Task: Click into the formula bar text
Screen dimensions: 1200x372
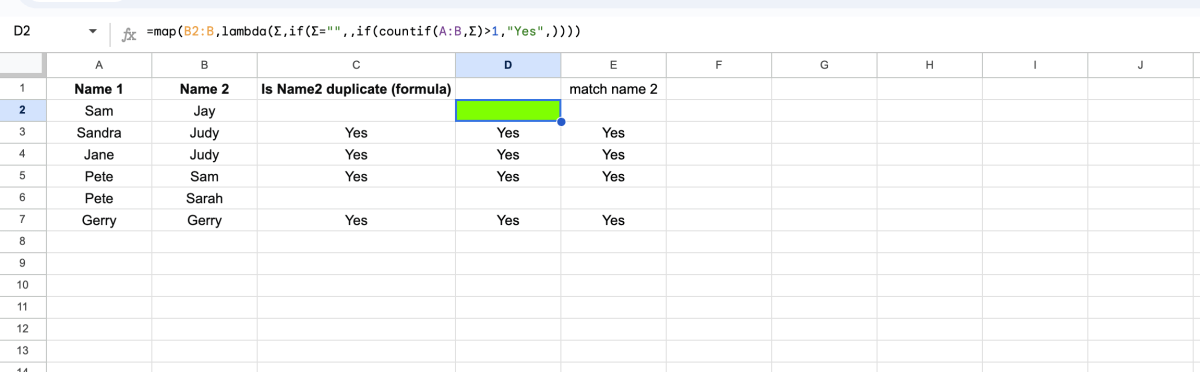Action: pyautogui.click(x=364, y=32)
